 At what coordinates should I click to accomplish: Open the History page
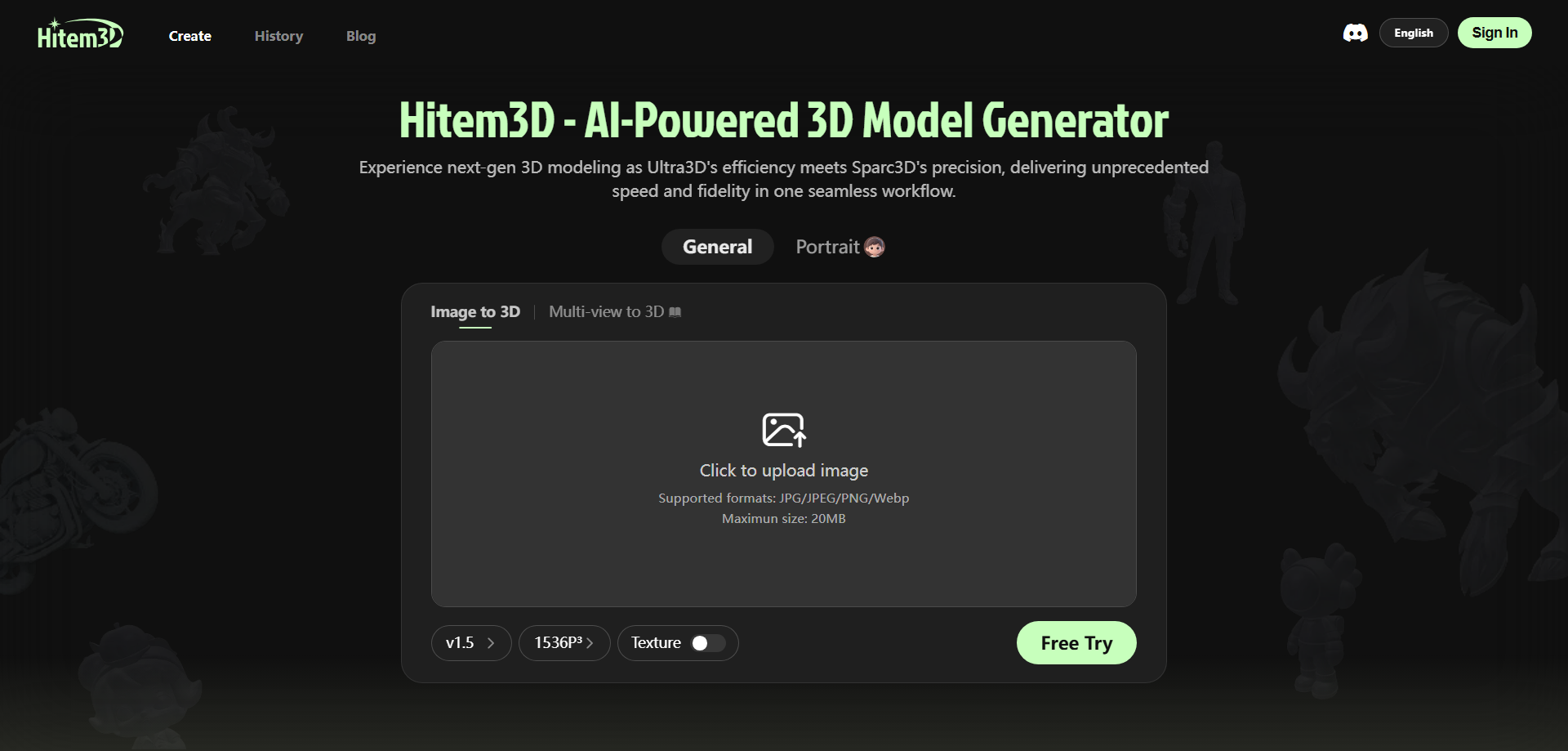tap(278, 36)
